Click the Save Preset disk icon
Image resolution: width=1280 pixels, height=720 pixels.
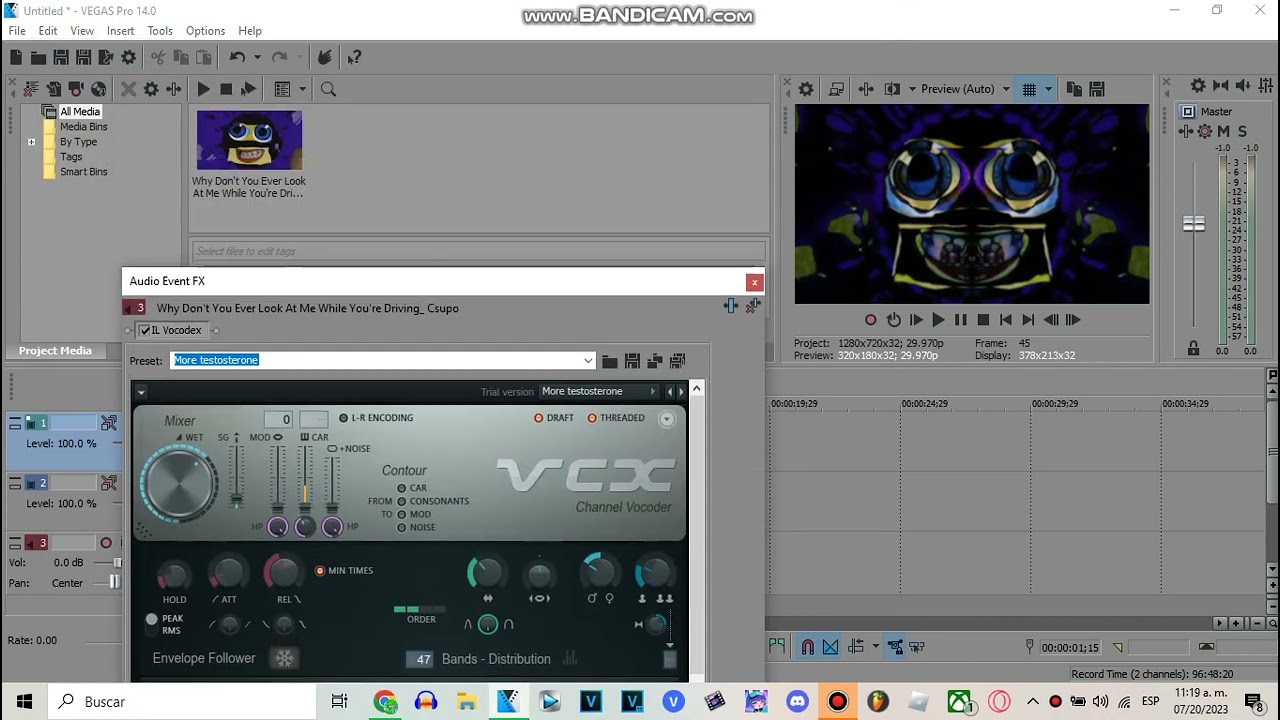[632, 361]
